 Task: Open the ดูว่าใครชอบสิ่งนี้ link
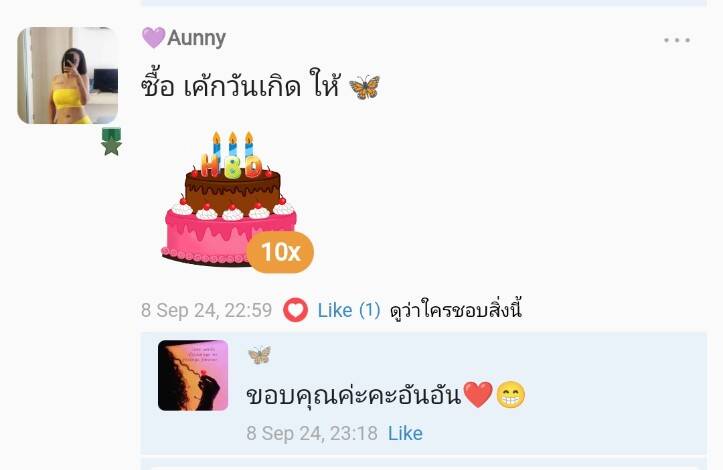[x=456, y=310]
